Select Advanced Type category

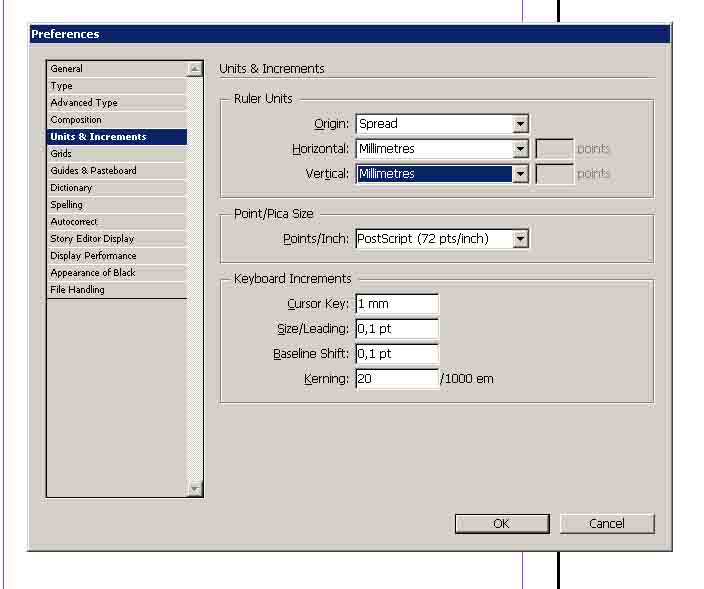tap(117, 103)
